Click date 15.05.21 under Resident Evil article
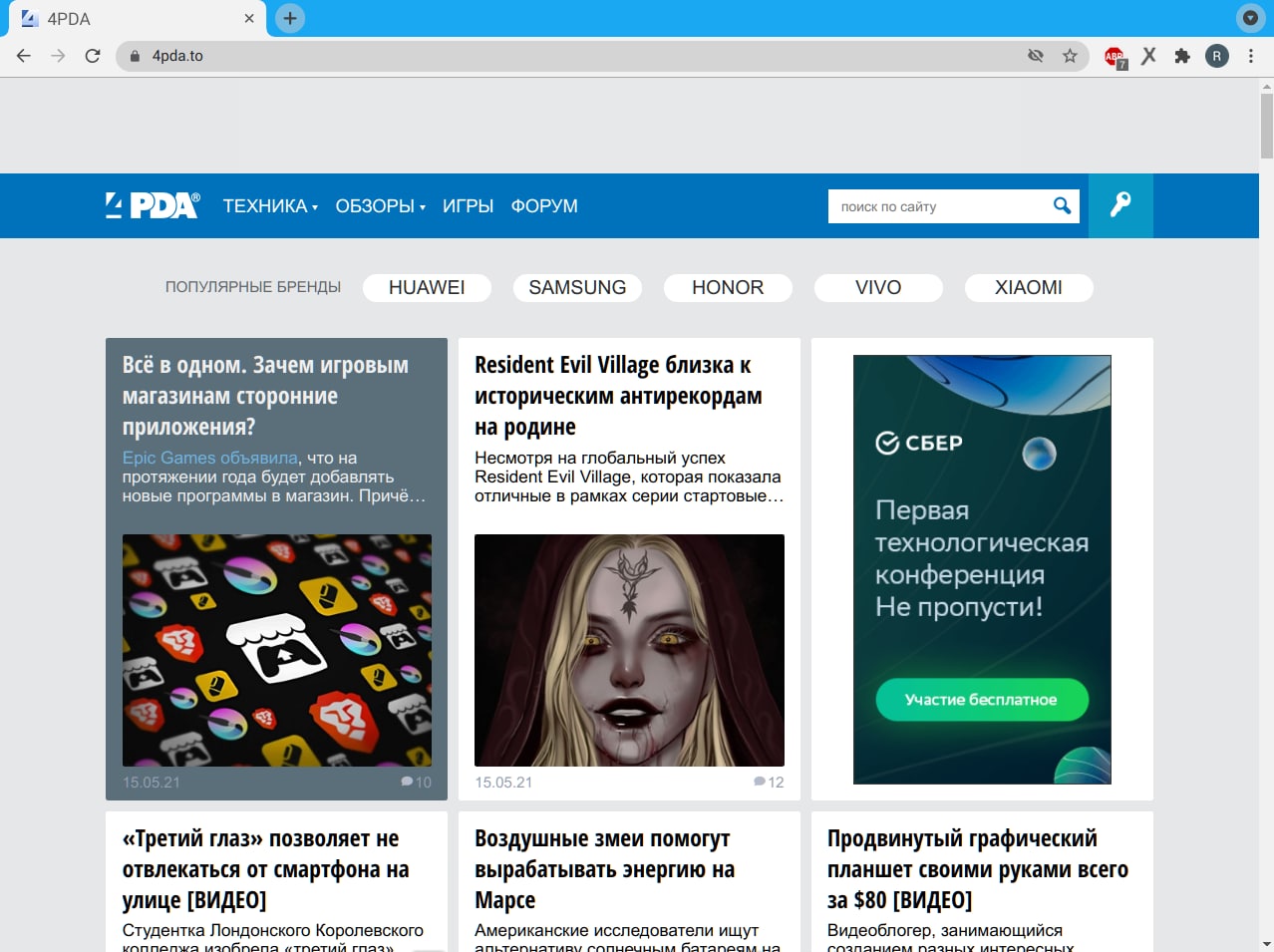This screenshot has height=952, width=1274. 503,783
